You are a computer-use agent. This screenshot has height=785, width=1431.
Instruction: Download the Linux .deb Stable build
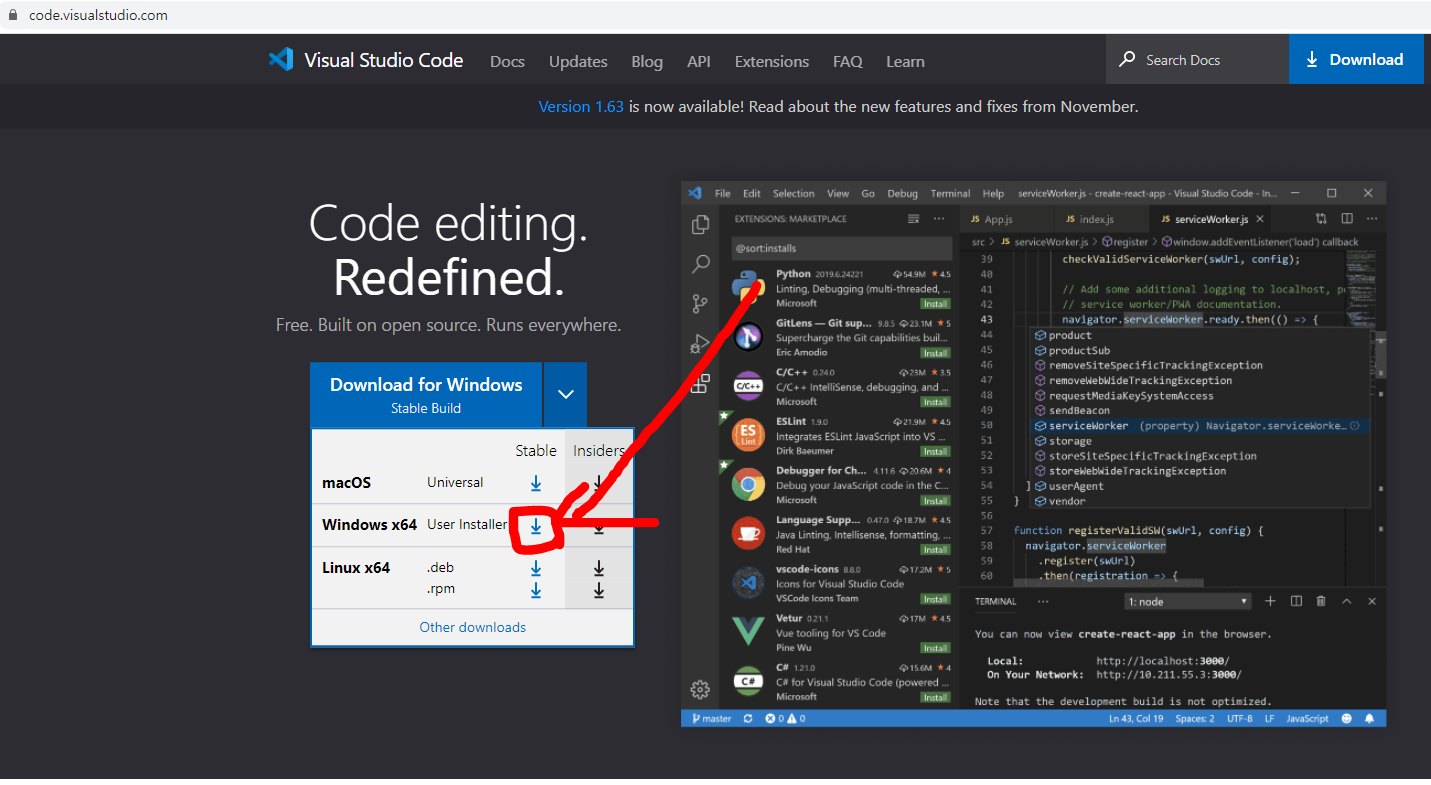coord(536,568)
